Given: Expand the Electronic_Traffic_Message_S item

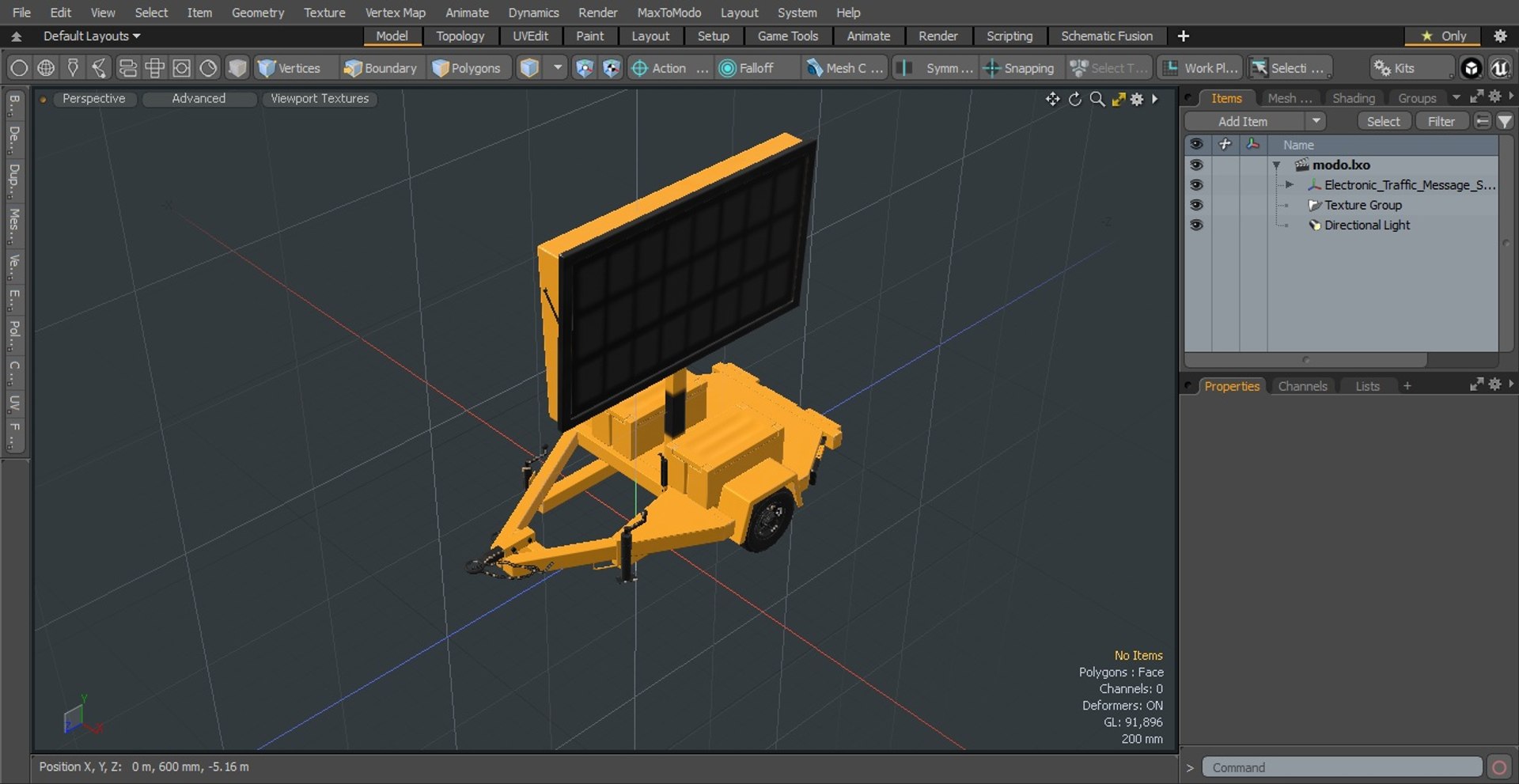Looking at the screenshot, I should pos(1290,185).
